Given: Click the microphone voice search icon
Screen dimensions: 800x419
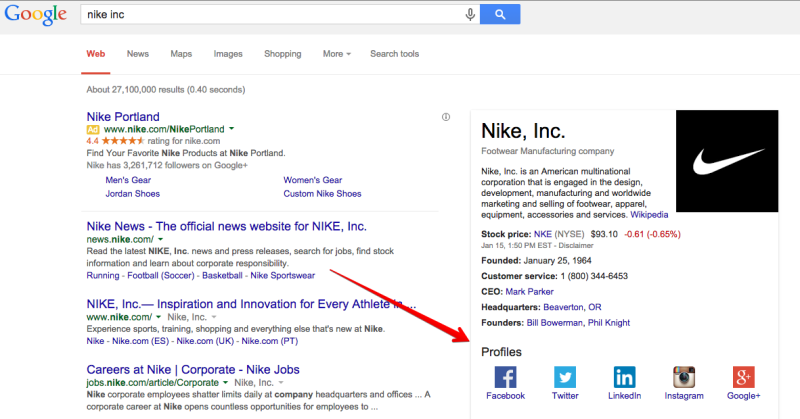Looking at the screenshot, I should click(x=470, y=14).
